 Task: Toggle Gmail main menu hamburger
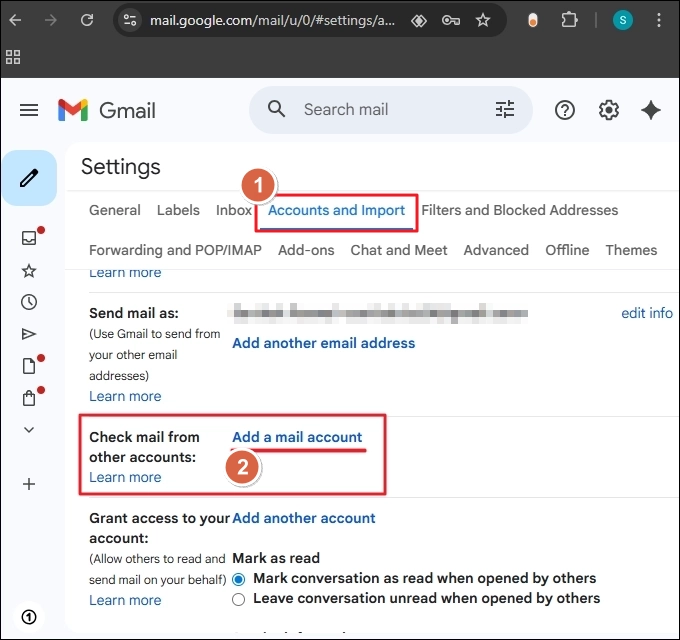[29, 110]
